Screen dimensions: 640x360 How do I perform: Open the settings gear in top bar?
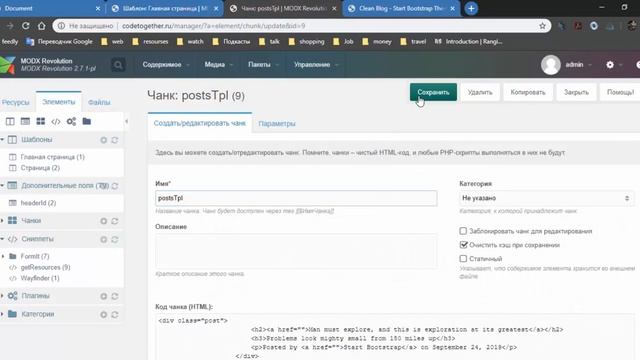pyautogui.click(x=610, y=64)
